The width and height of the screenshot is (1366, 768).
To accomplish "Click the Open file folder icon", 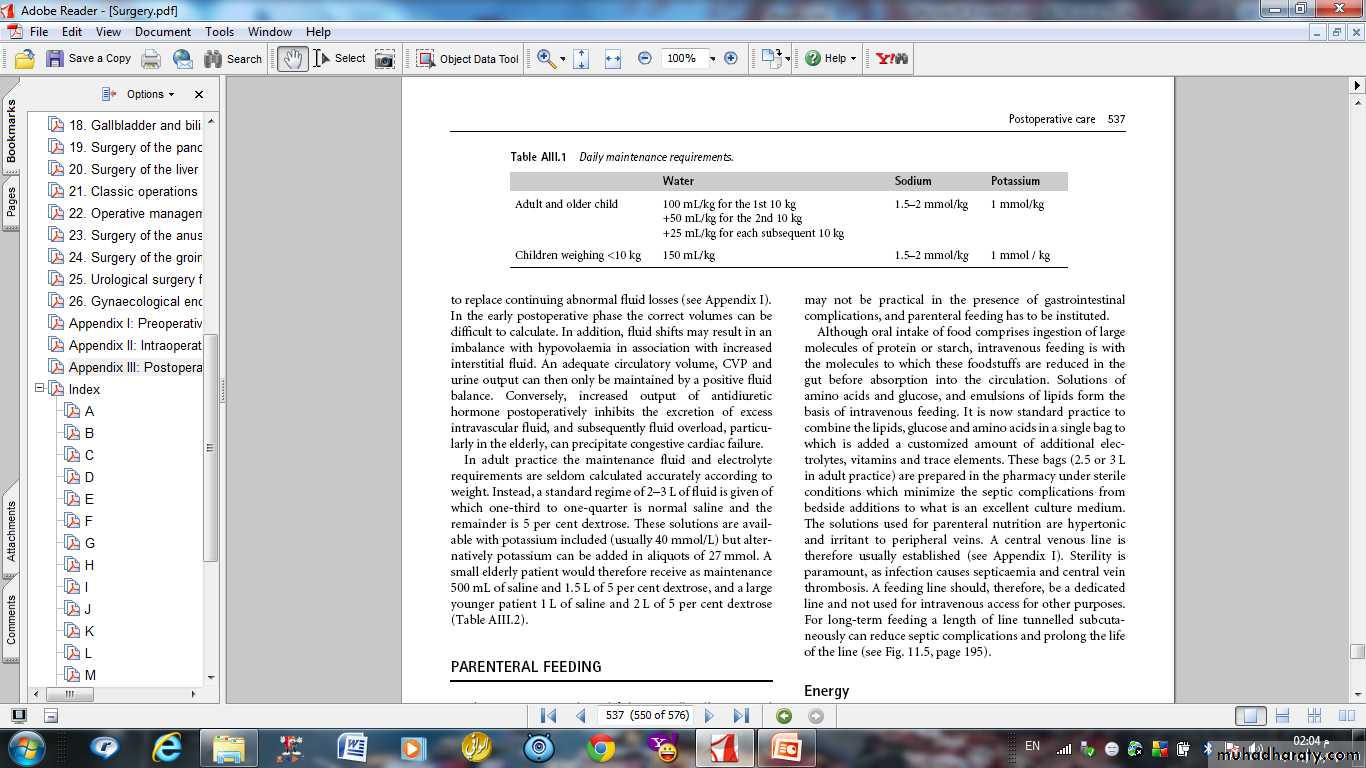I will [x=25, y=59].
